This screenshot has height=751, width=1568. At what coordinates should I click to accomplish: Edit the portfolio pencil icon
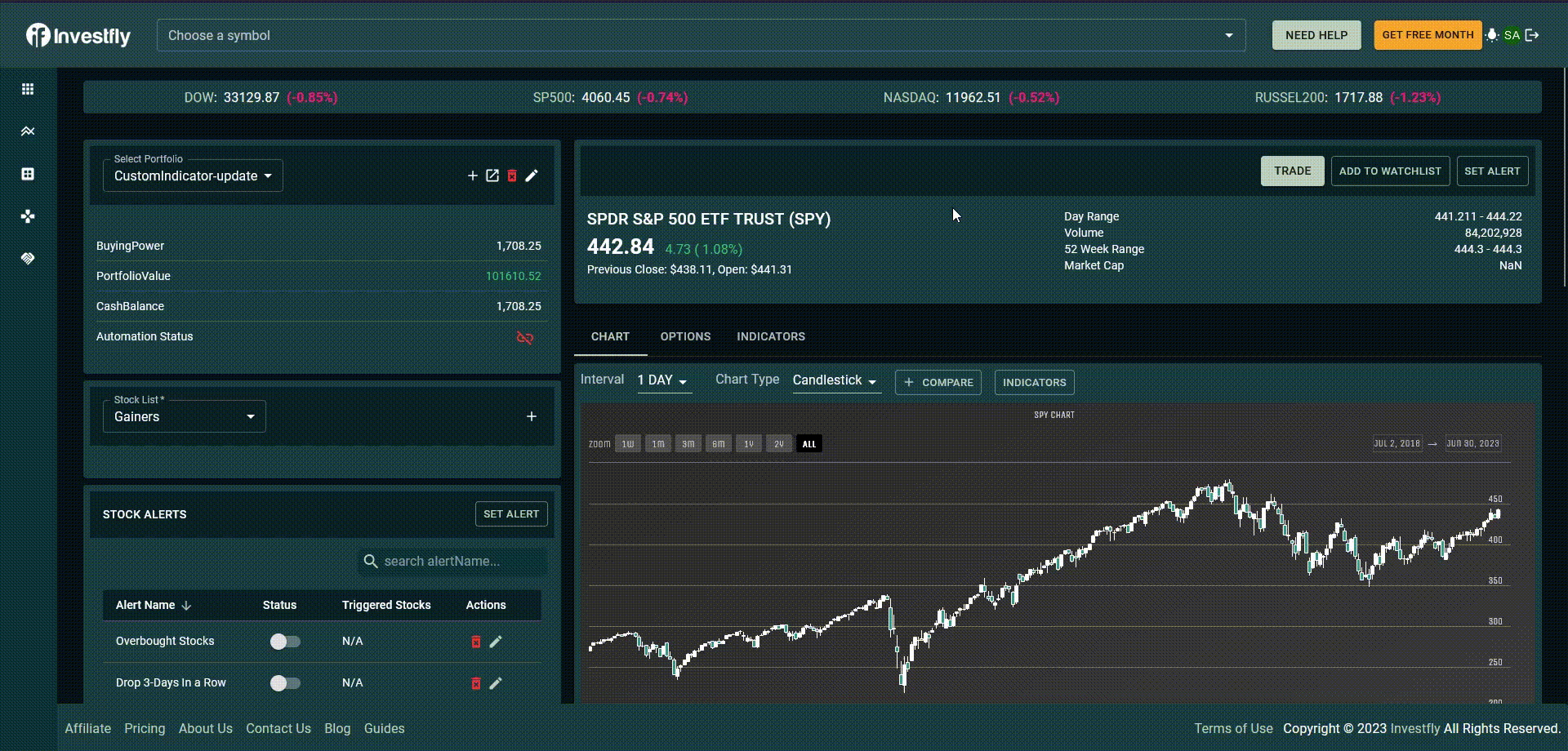(532, 176)
